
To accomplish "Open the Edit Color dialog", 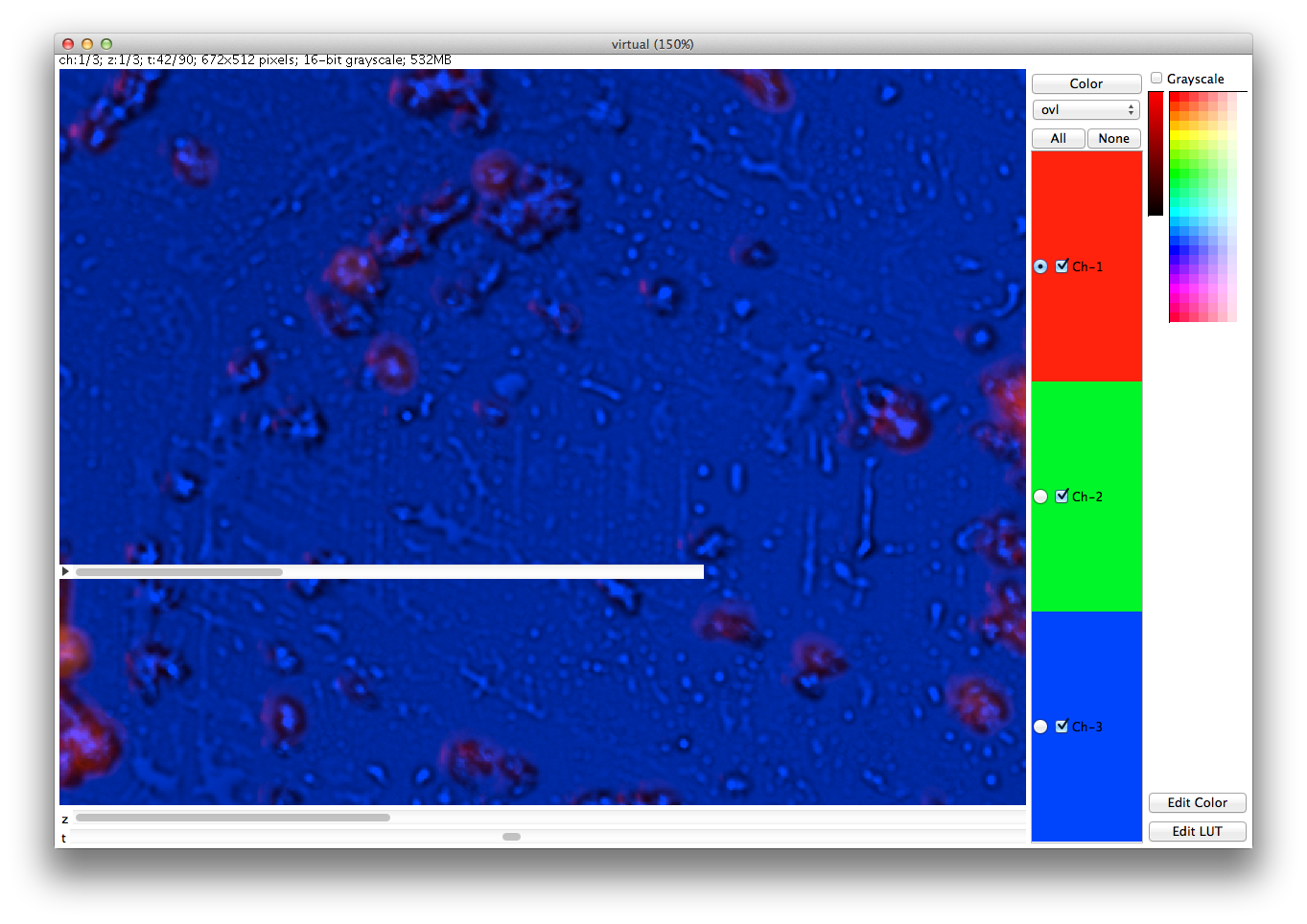I will pyautogui.click(x=1197, y=802).
